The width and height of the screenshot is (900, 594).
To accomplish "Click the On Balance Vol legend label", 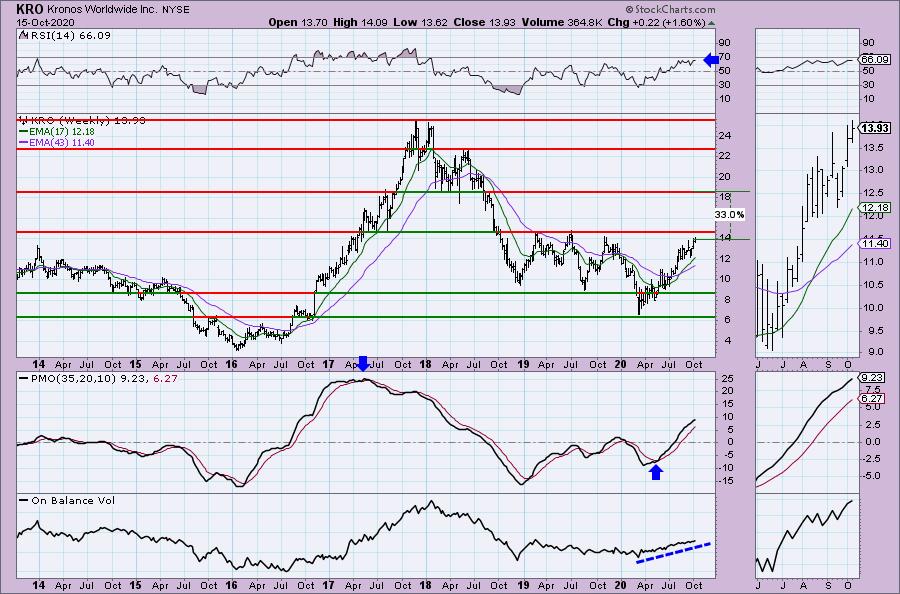I will pyautogui.click(x=73, y=500).
